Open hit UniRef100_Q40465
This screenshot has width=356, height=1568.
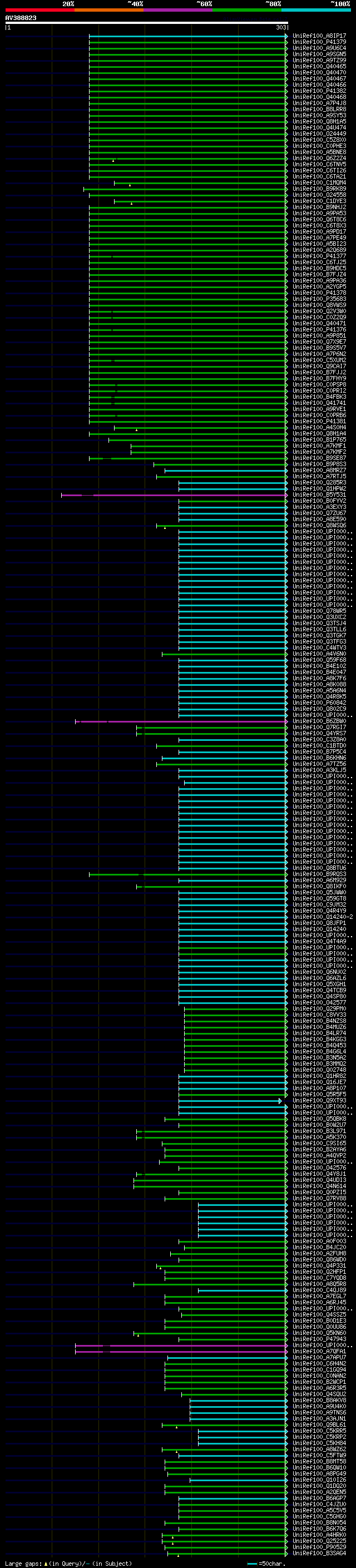(x=319, y=66)
